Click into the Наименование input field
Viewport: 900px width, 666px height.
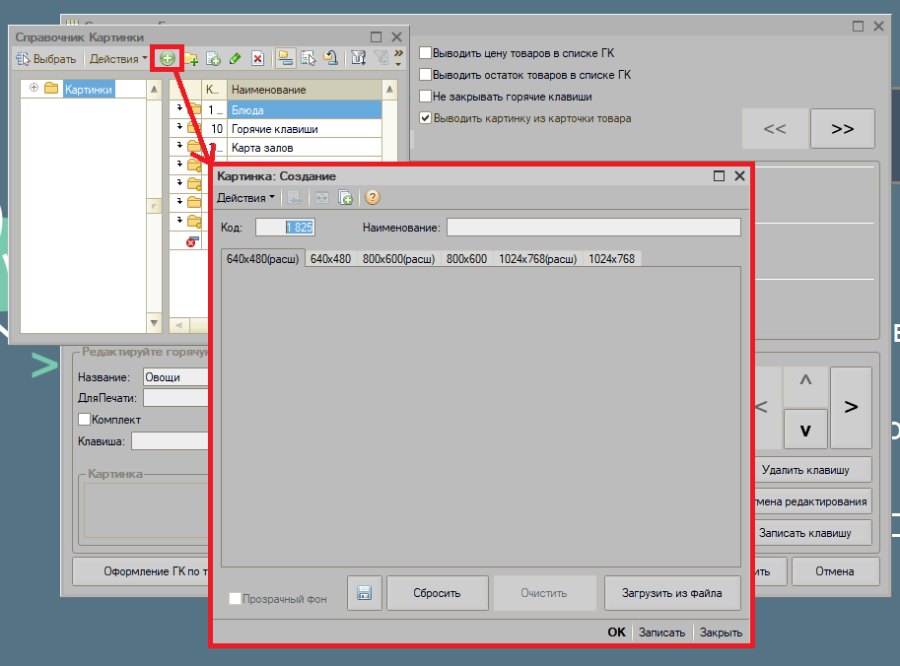593,227
